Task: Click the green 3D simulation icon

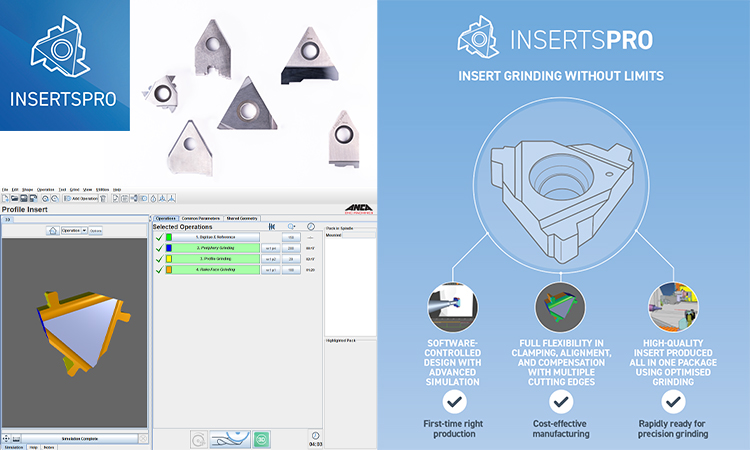Action: tap(260, 438)
